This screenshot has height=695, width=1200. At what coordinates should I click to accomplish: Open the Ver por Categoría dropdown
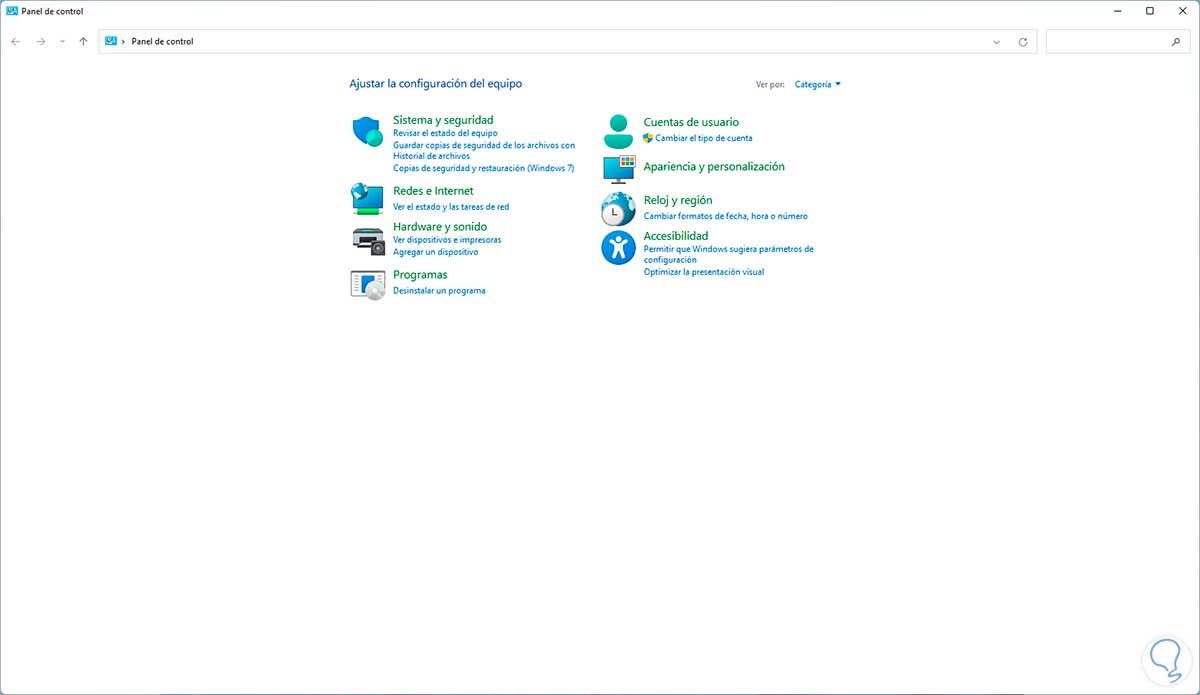pos(818,85)
